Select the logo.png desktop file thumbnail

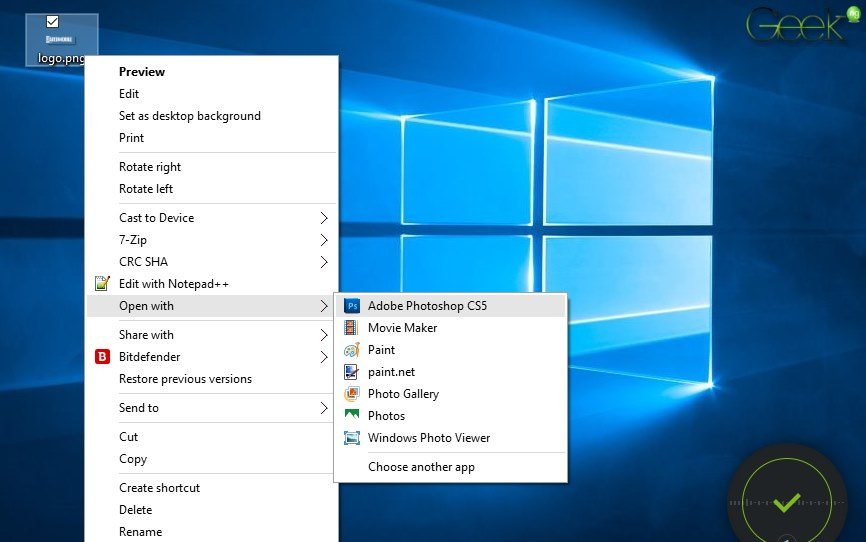tap(59, 39)
